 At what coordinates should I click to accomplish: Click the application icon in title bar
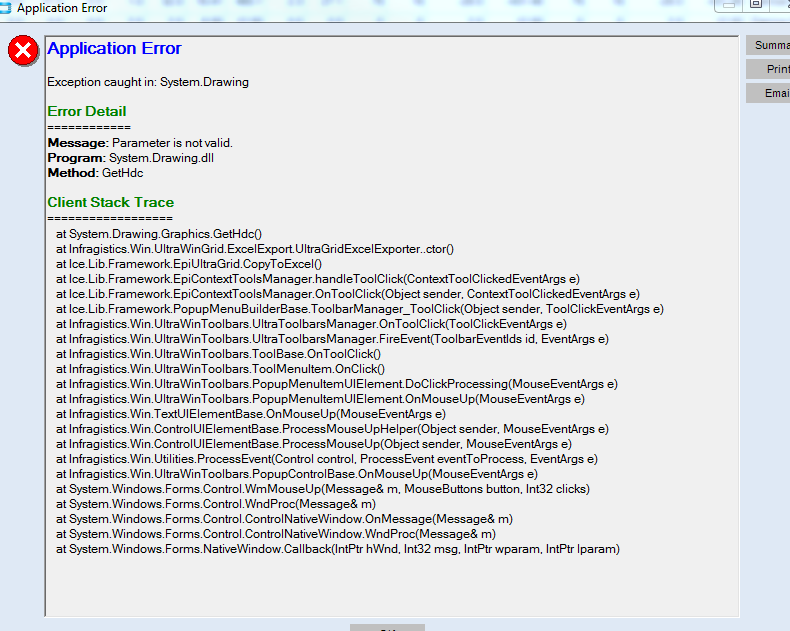6,8
